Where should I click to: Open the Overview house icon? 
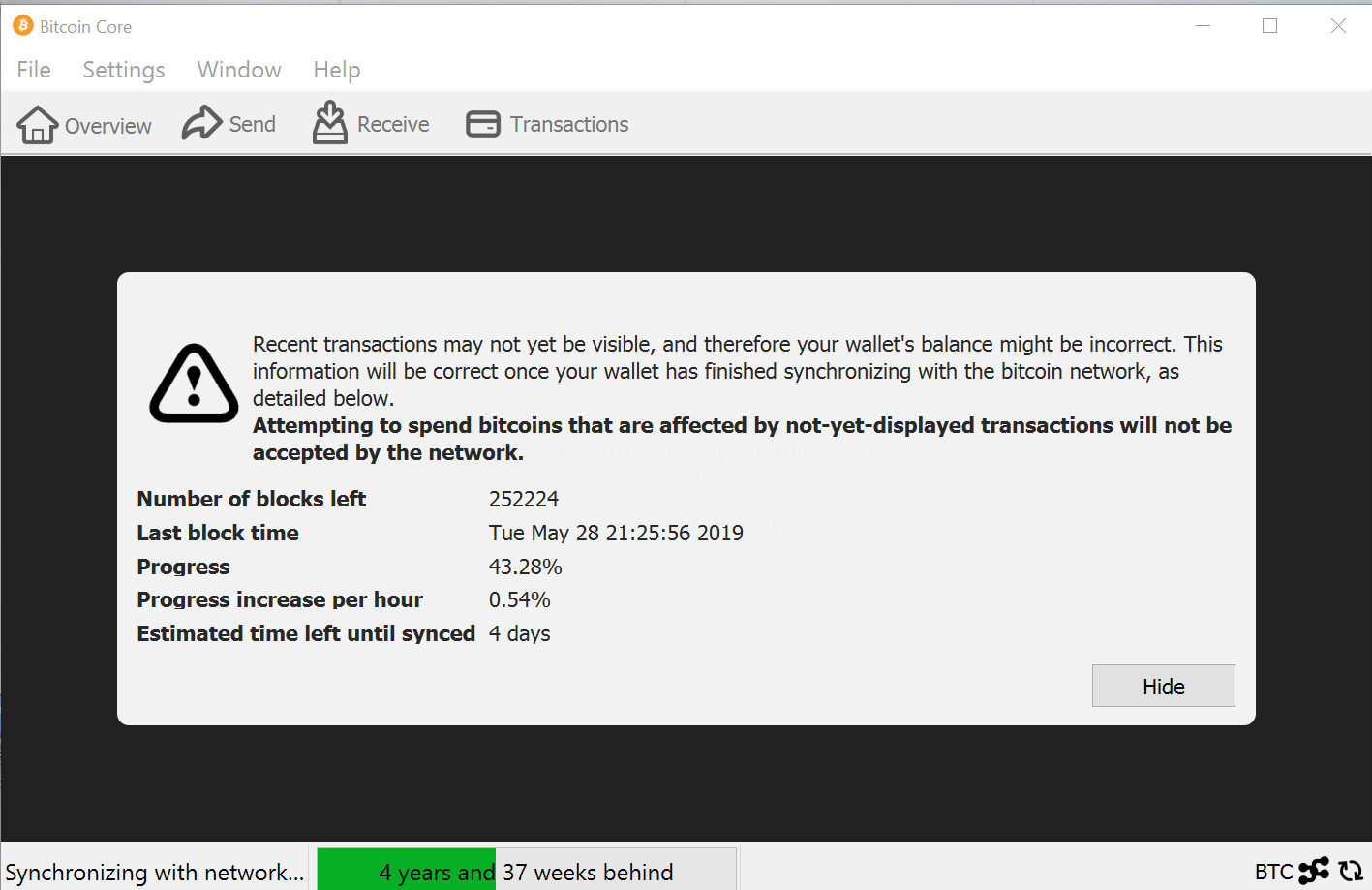(x=38, y=124)
